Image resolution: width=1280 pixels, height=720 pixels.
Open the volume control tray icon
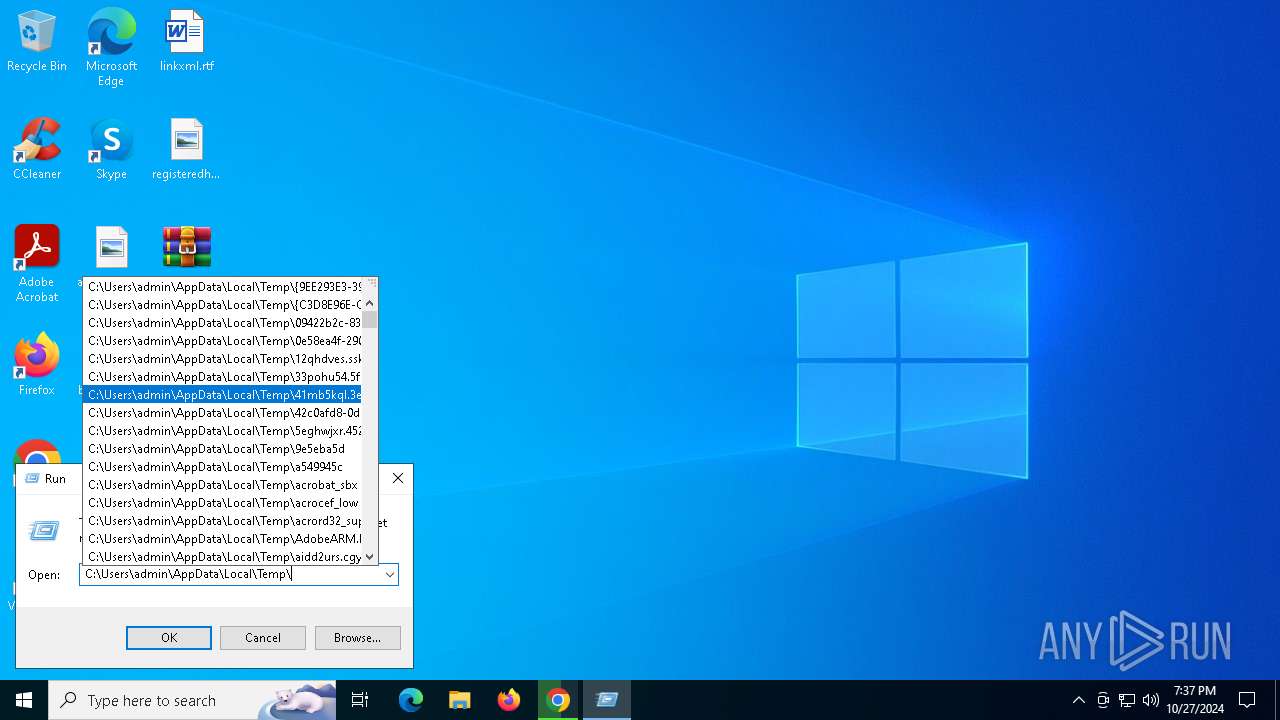[x=1151, y=700]
